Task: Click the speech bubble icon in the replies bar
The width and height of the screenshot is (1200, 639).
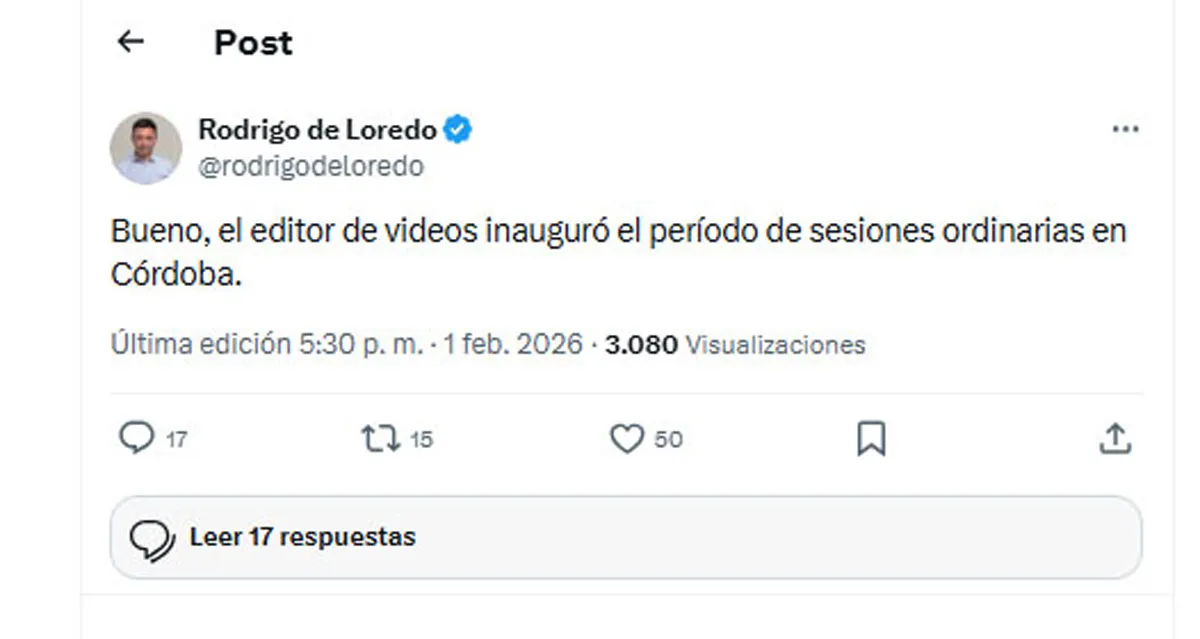Action: coord(152,537)
